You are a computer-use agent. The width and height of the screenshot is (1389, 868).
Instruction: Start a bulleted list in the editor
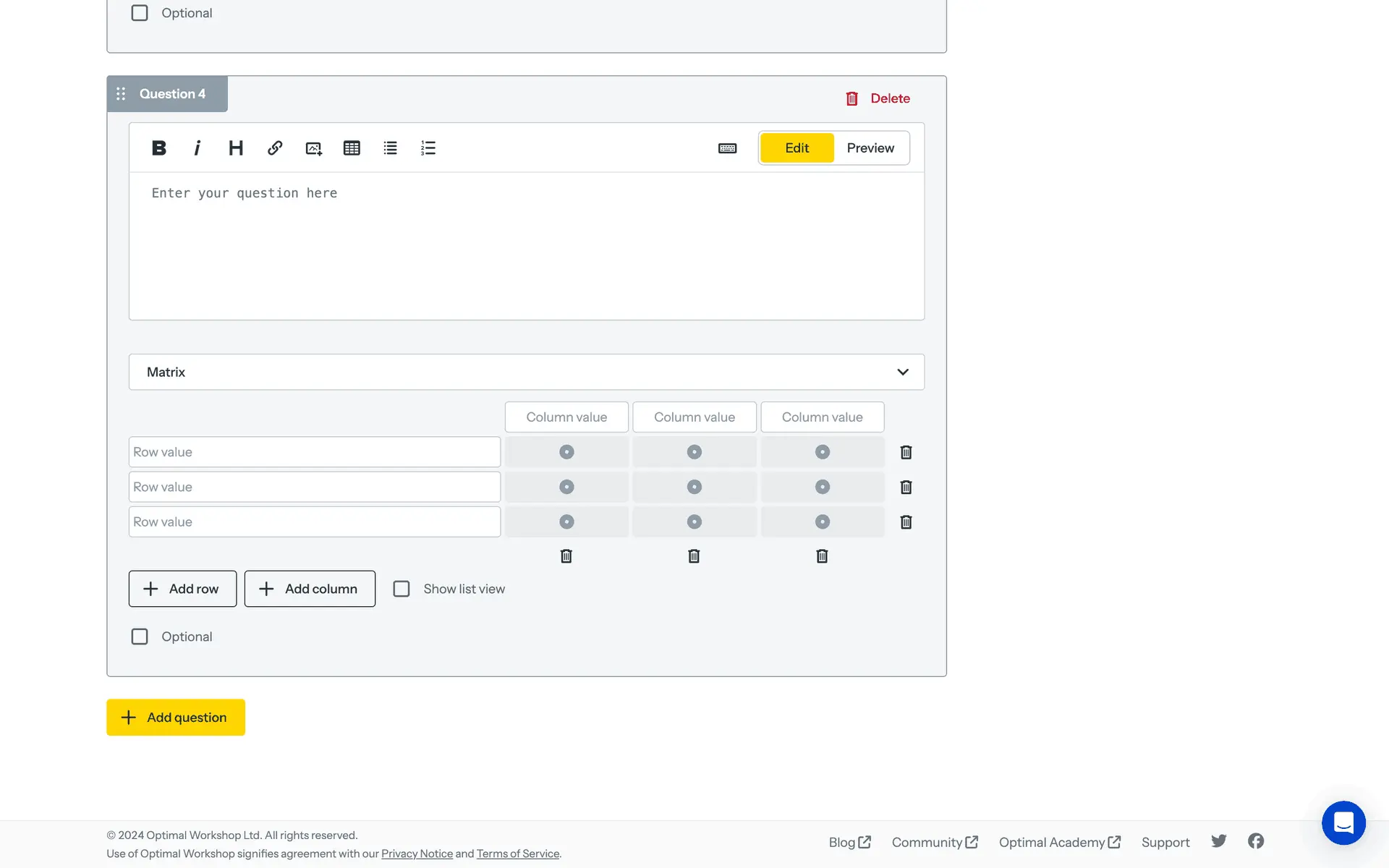pyautogui.click(x=390, y=148)
